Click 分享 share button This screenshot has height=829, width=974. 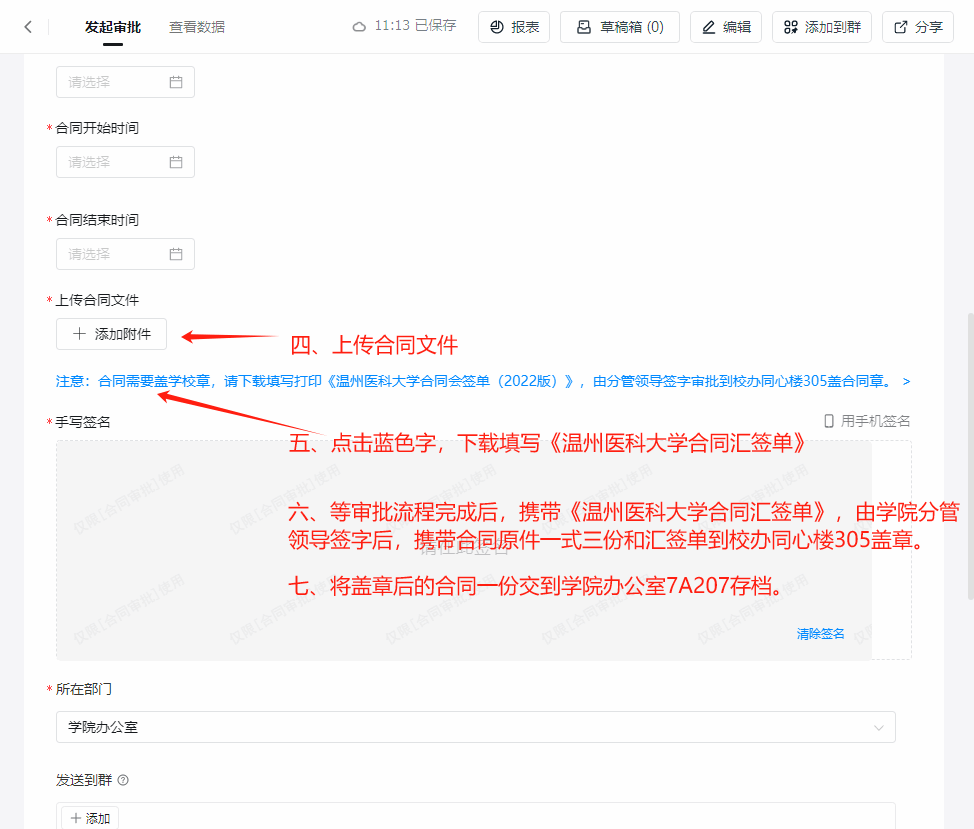pos(918,27)
